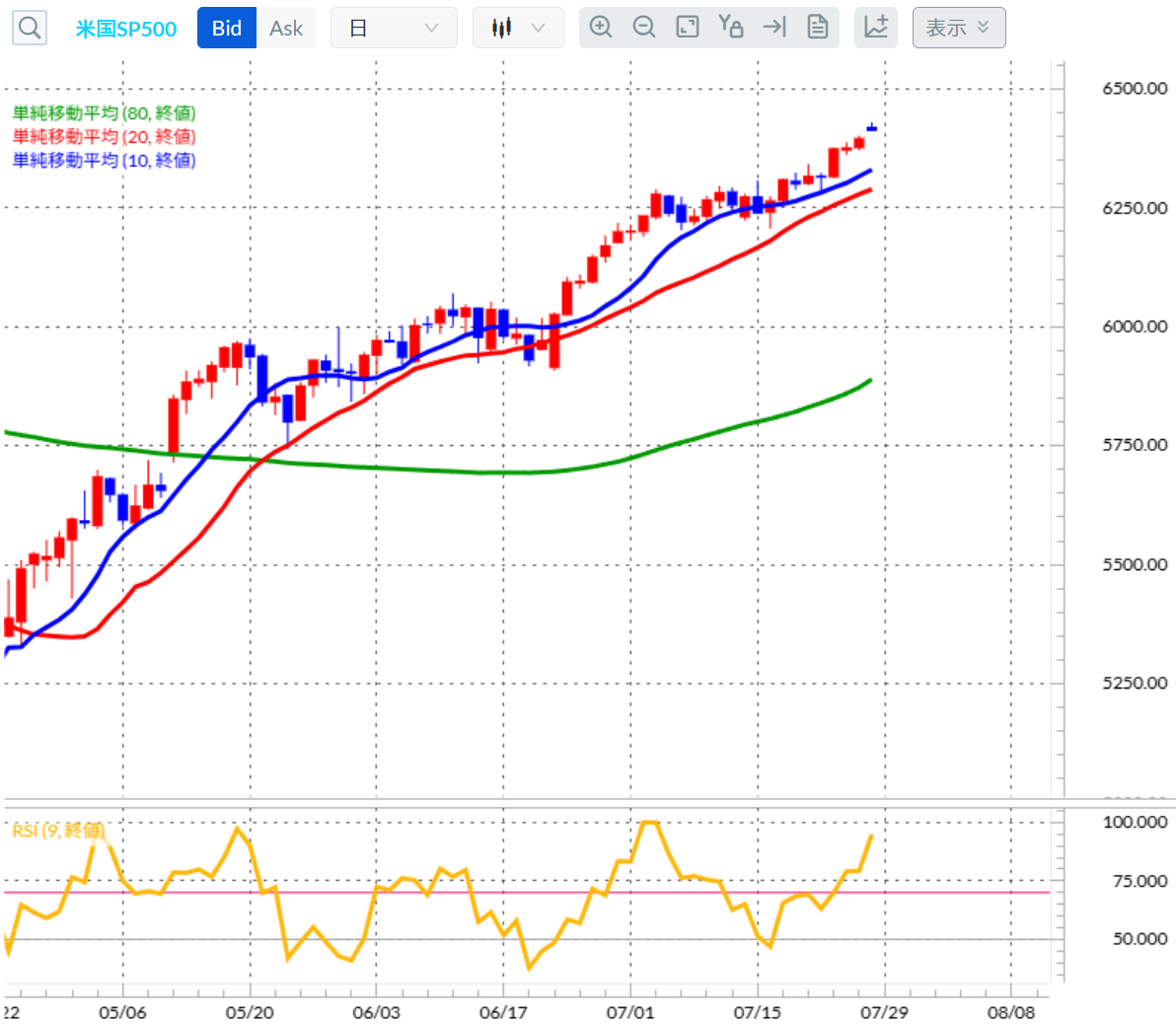Click the 5750.00 price axis label
The width and height of the screenshot is (1176, 1025).
click(x=1135, y=445)
